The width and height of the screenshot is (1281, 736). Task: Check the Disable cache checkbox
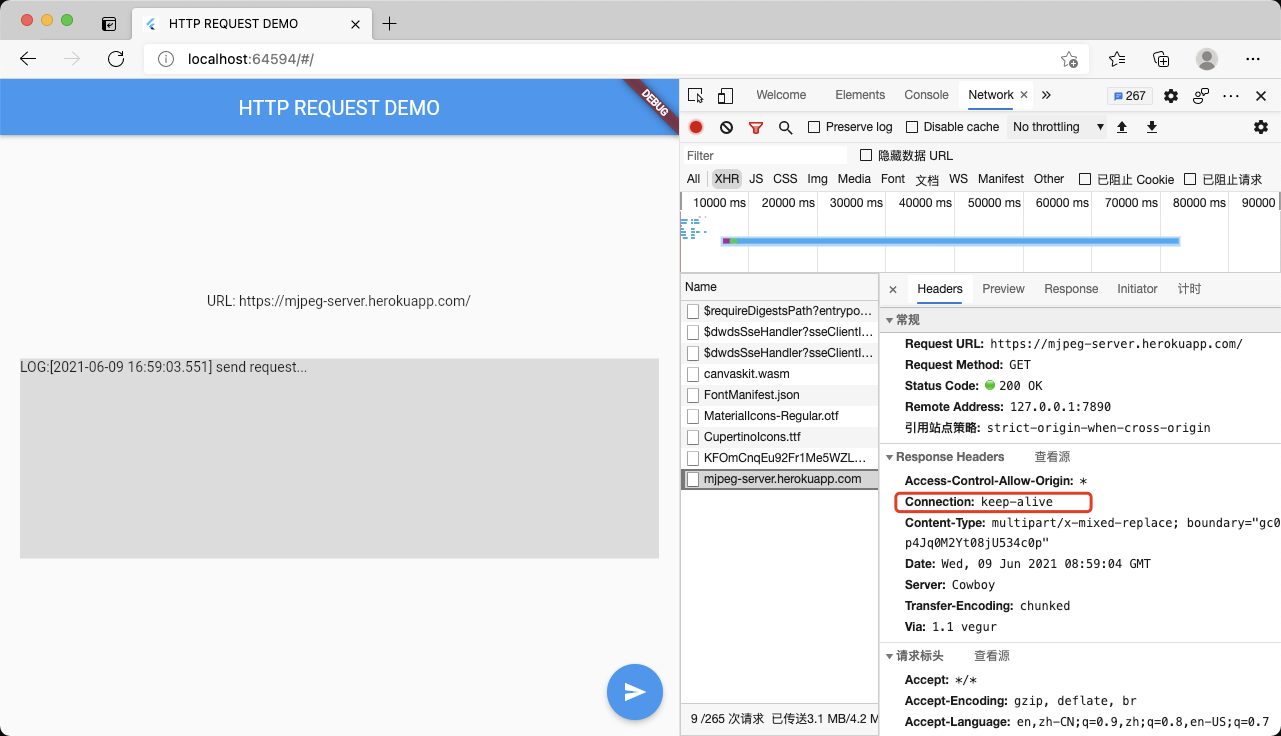click(911, 127)
